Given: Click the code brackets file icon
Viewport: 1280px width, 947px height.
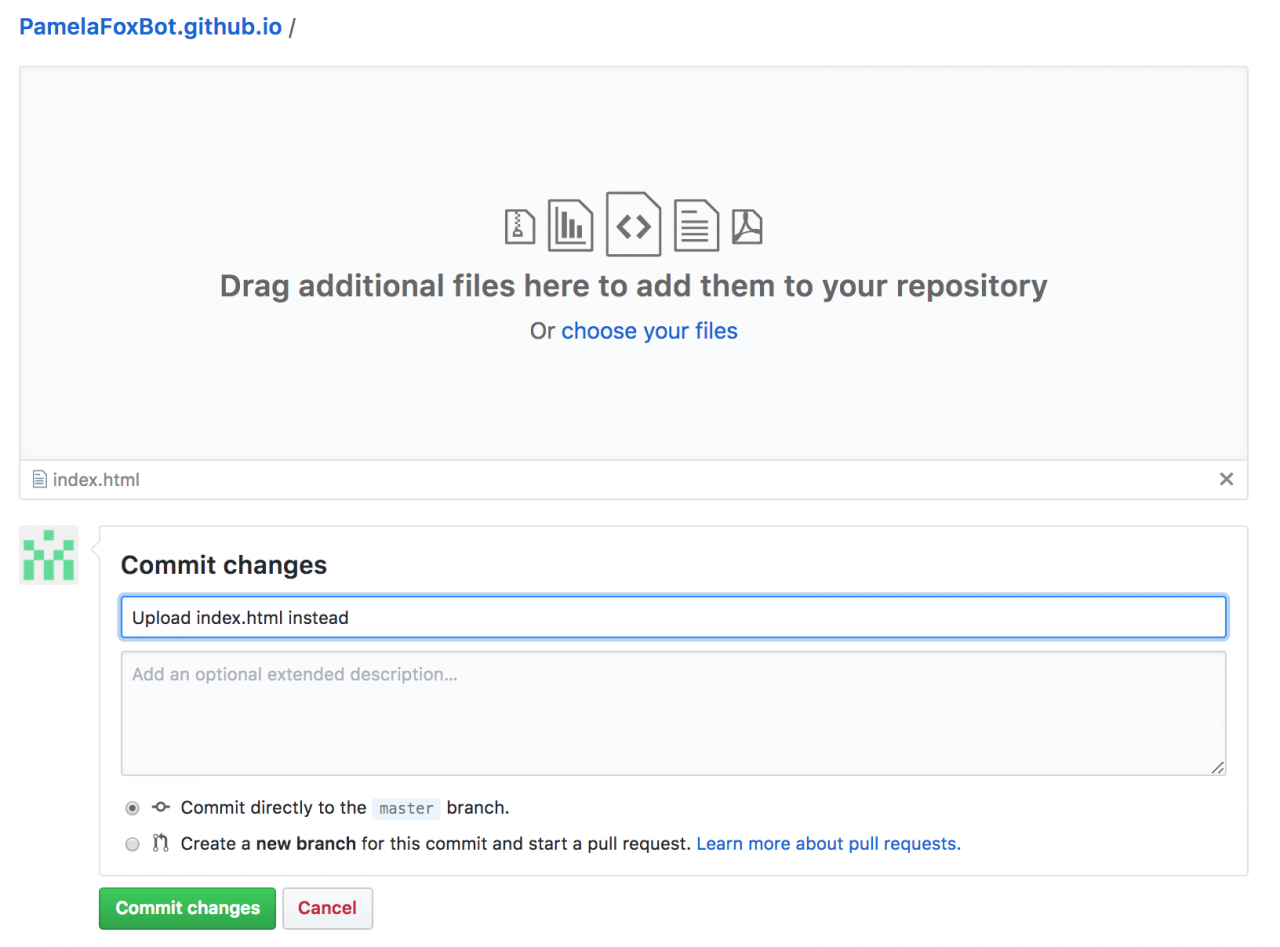Looking at the screenshot, I should pos(633,225).
